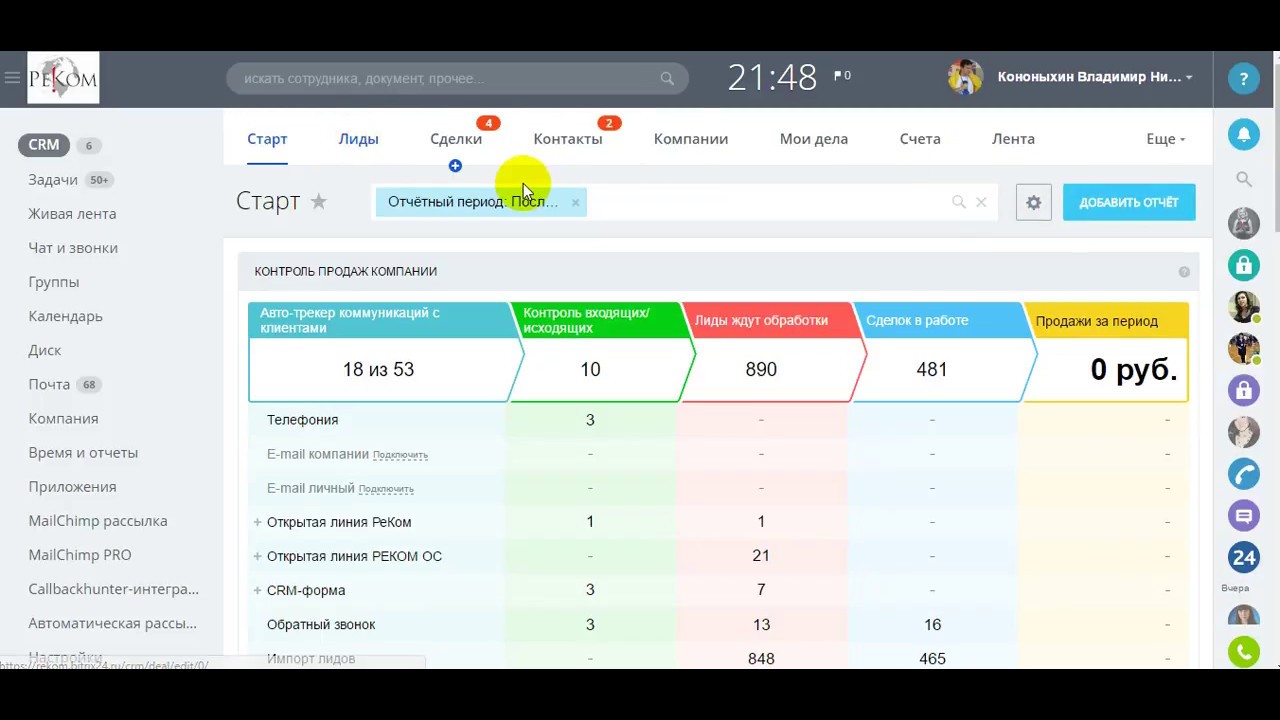Viewport: 1280px width, 720px height.
Task: Open Почта in the left menu
Action: coord(49,385)
